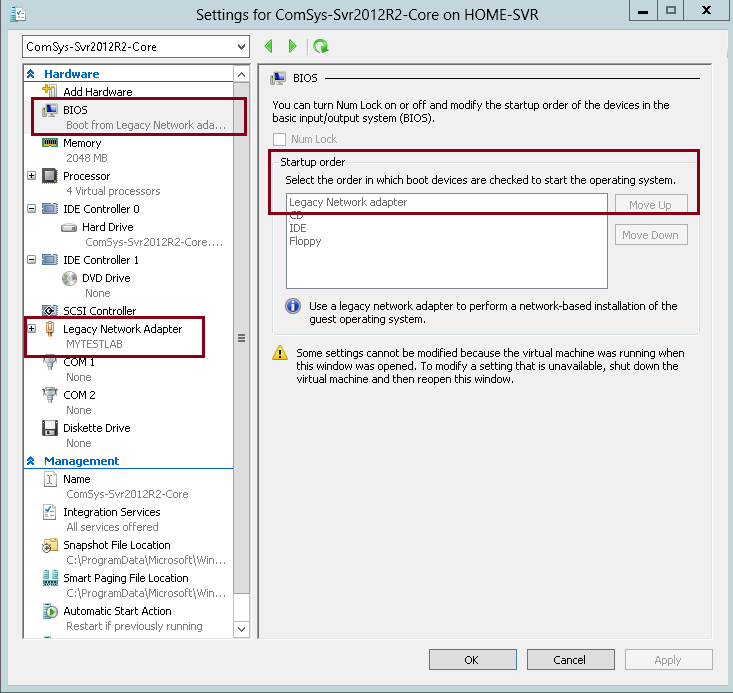Select the Diskette Drive floppy icon
This screenshot has width=733, height=693.
coord(50,428)
